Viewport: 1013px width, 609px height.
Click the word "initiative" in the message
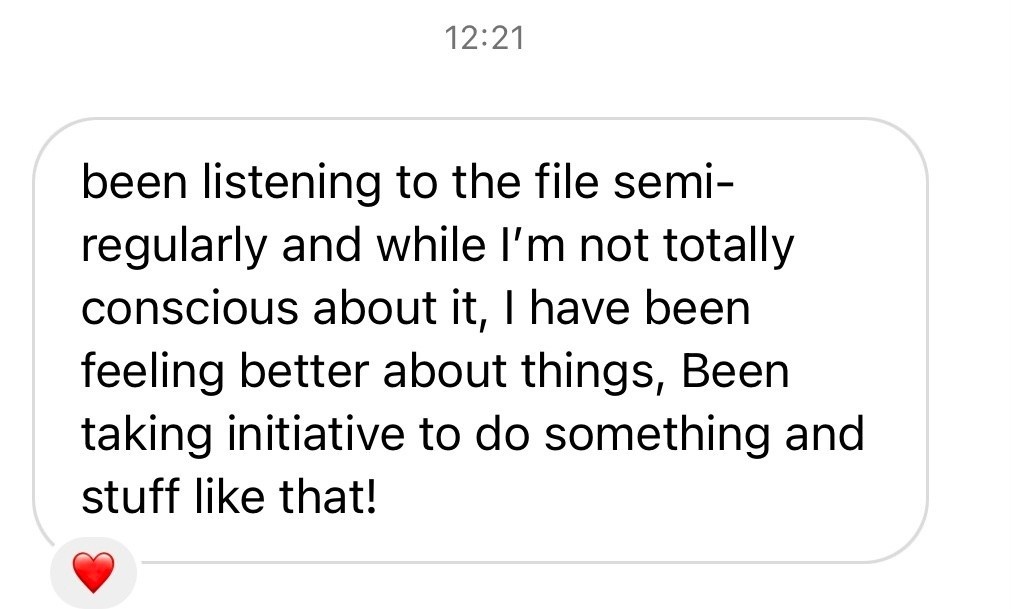click(310, 435)
